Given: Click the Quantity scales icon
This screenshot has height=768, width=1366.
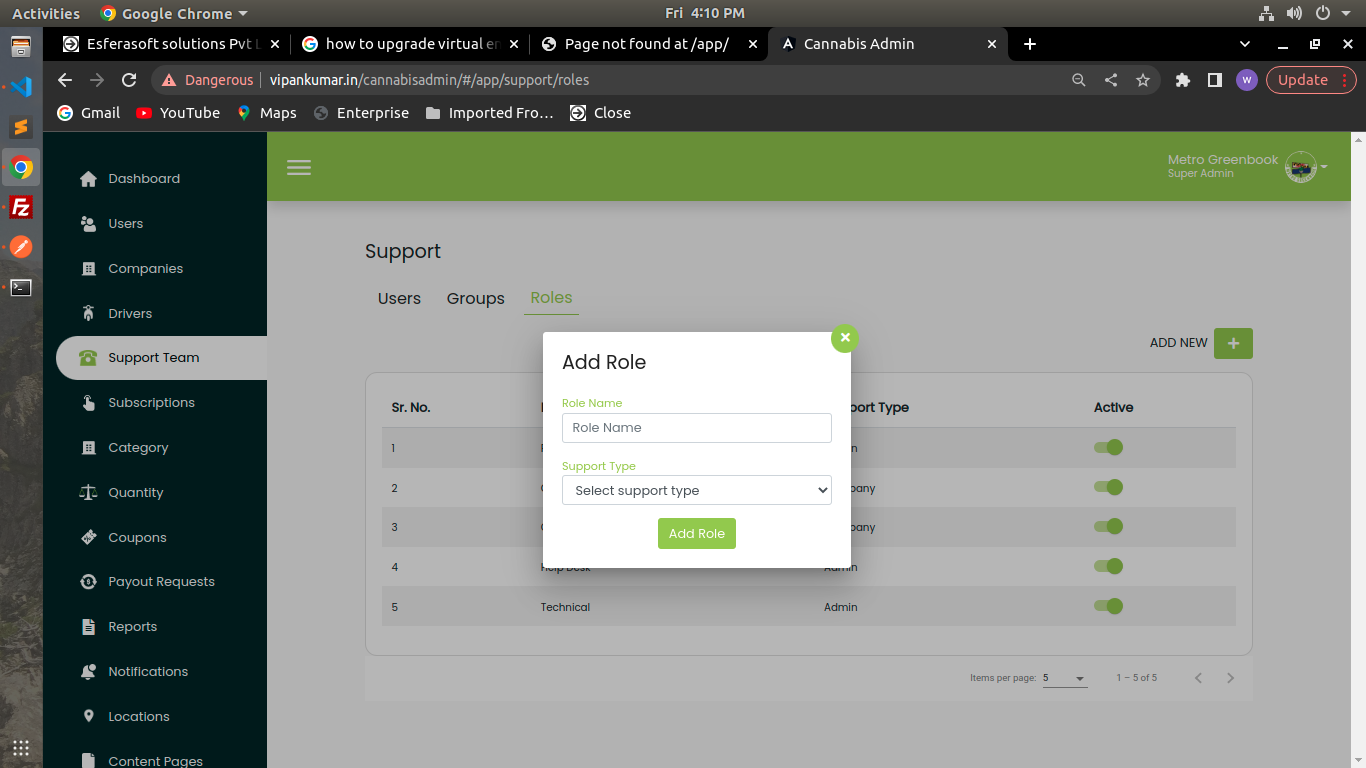Looking at the screenshot, I should pyautogui.click(x=89, y=492).
